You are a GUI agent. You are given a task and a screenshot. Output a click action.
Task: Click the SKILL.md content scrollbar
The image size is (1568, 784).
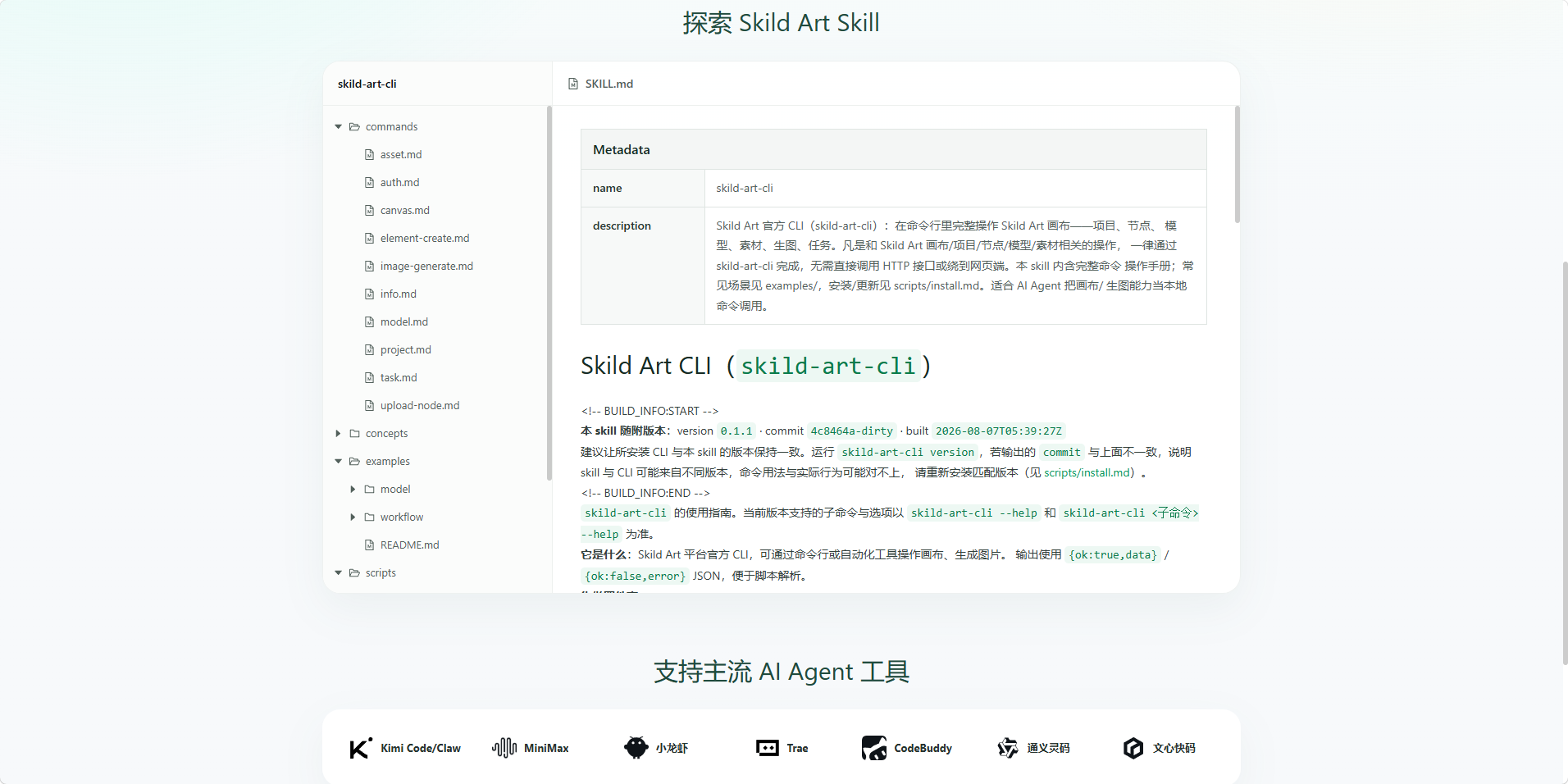point(1238,164)
